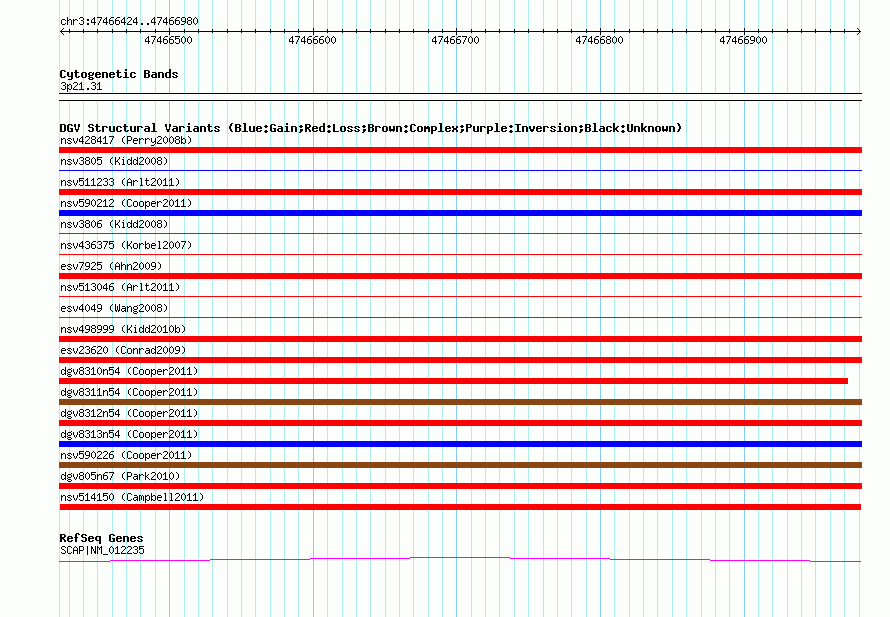Click the nsv436375 (Korbel2007) label
This screenshot has height=617, width=890.
tap(126, 245)
